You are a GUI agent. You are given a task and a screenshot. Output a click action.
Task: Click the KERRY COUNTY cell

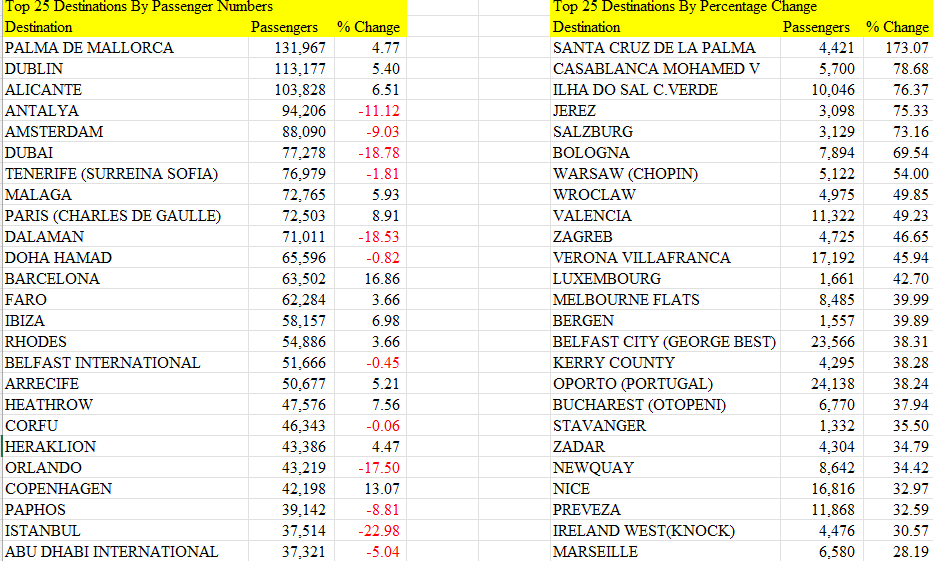pyautogui.click(x=665, y=363)
